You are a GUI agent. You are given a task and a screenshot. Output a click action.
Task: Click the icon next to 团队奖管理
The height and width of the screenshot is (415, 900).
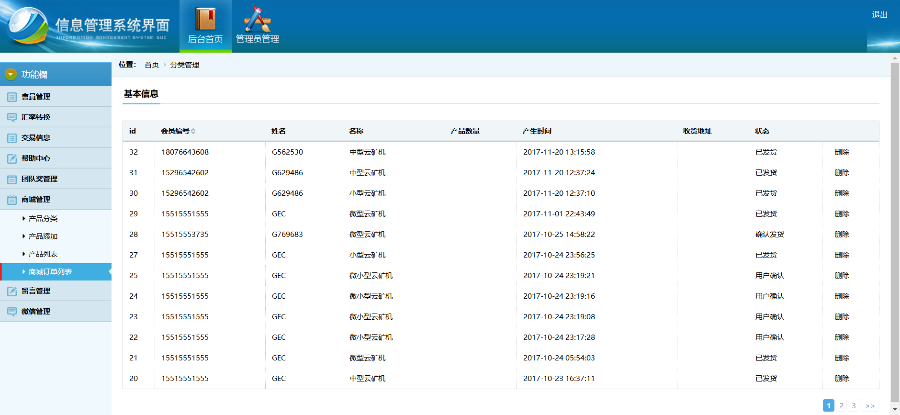[12, 179]
